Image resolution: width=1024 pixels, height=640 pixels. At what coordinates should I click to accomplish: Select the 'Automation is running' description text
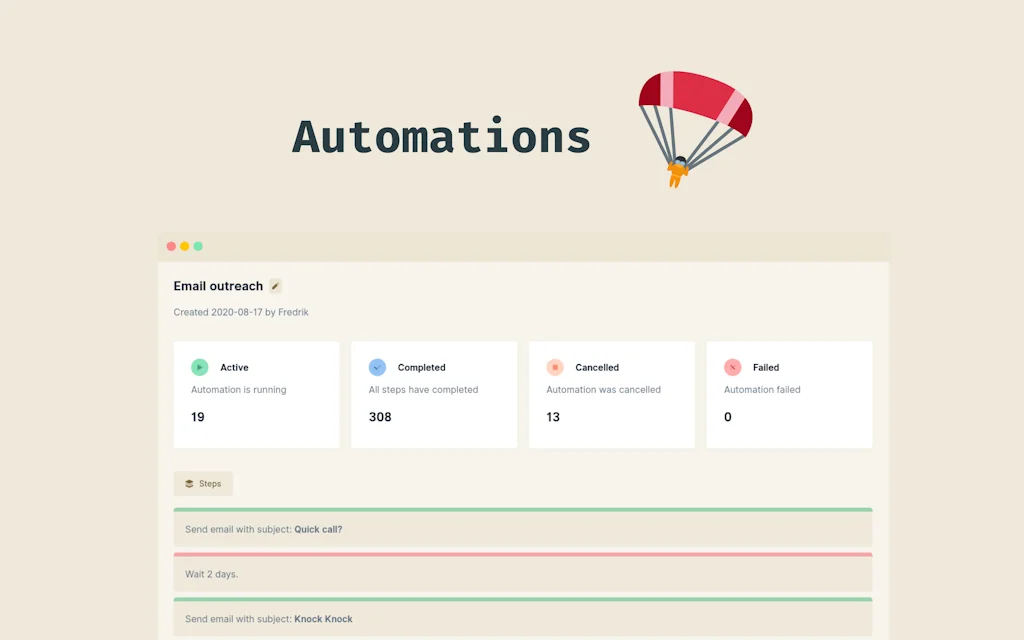pyautogui.click(x=238, y=390)
